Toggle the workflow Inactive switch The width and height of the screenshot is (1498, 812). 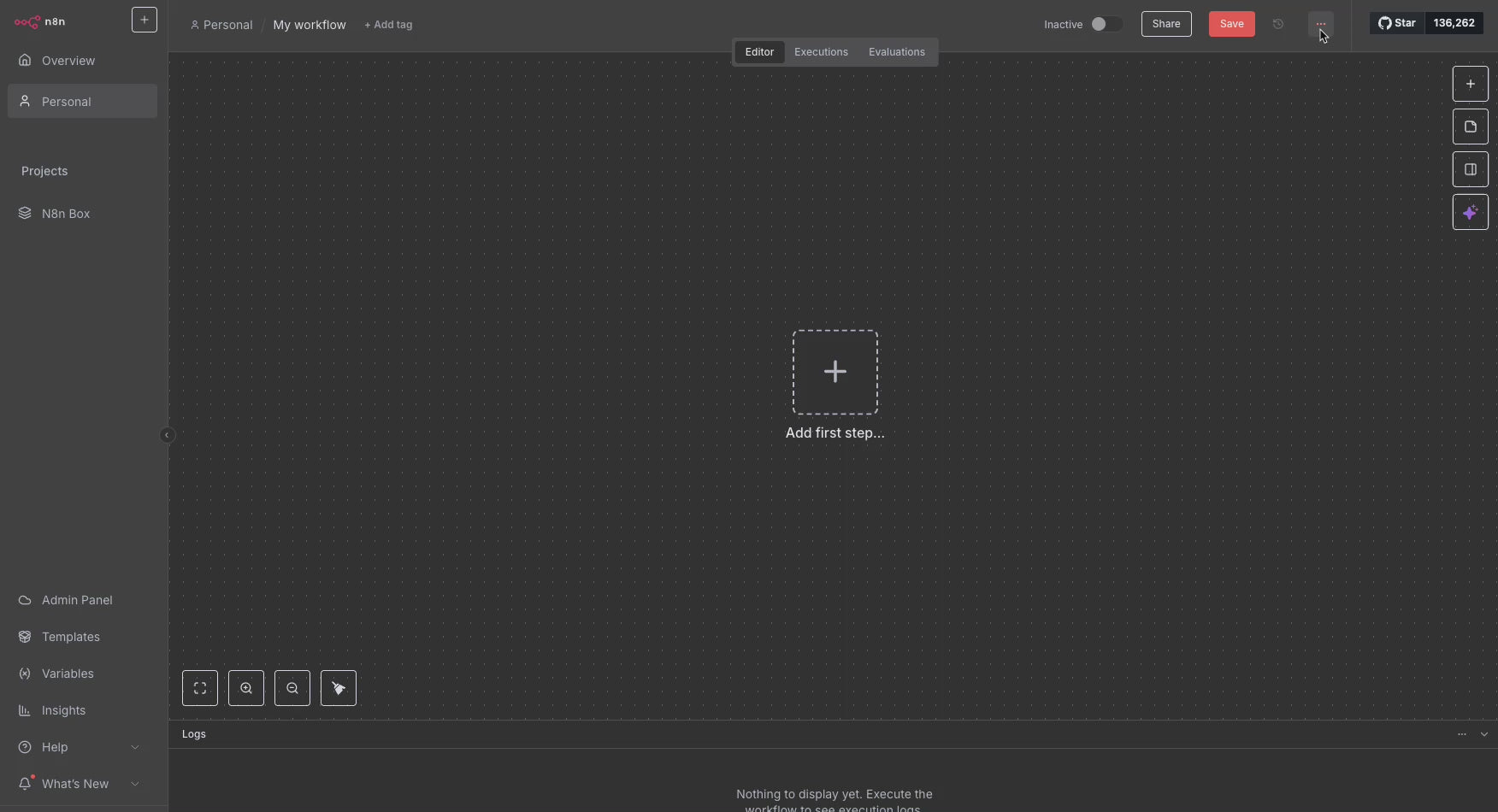[1106, 24]
